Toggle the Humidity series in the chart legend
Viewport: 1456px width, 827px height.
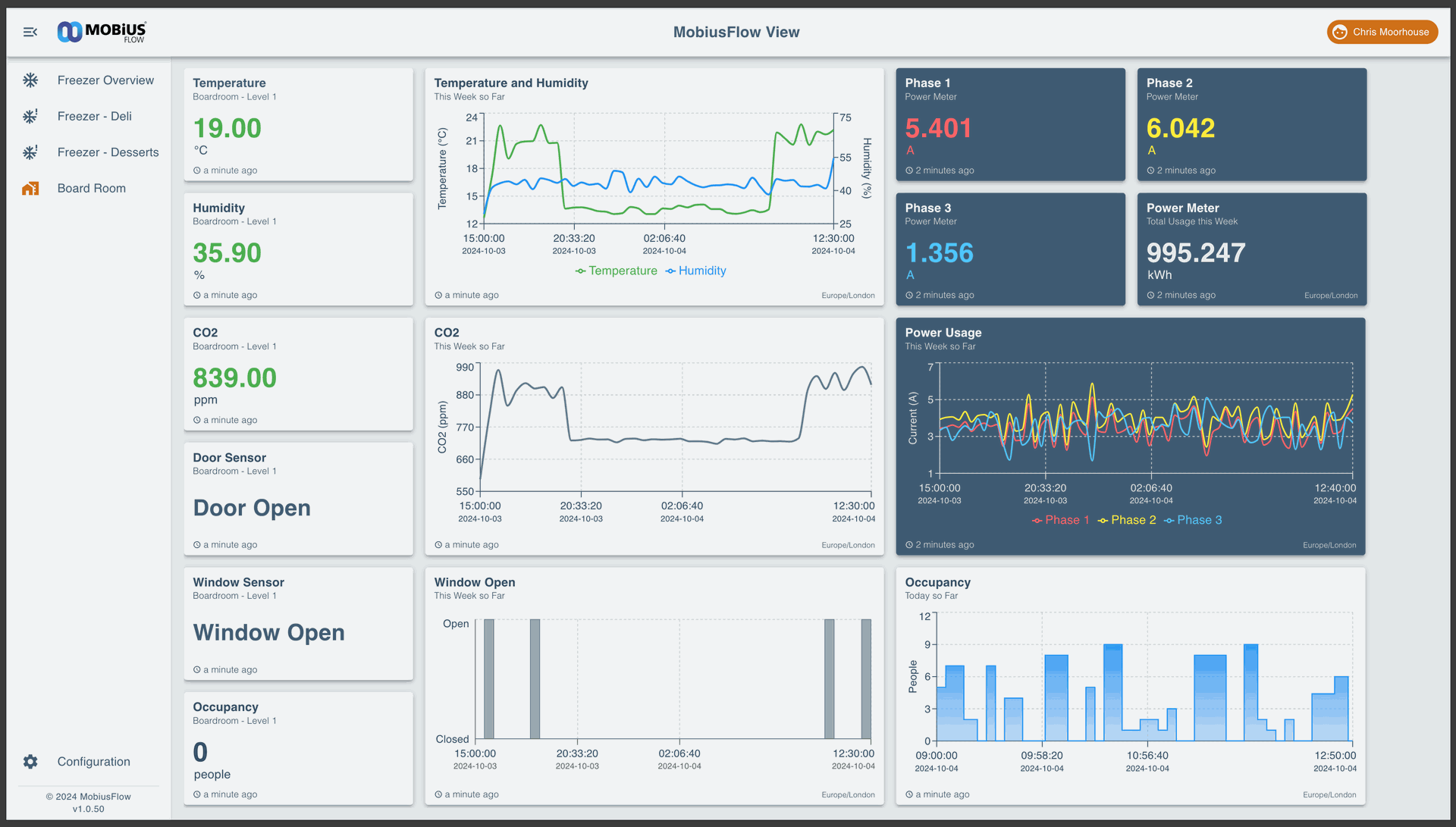(x=695, y=271)
